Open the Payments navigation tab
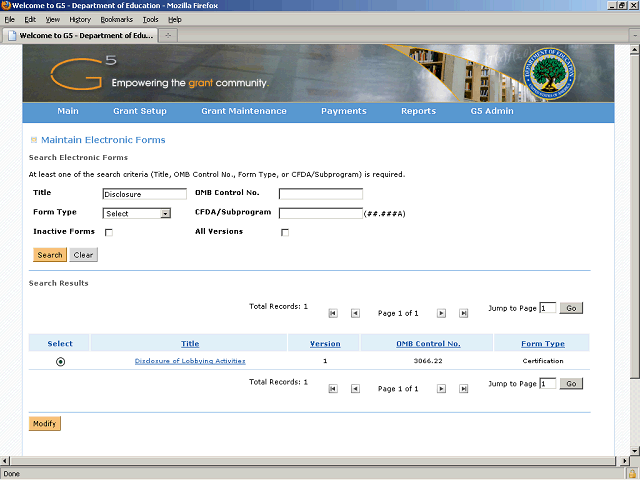Image resolution: width=640 pixels, height=480 pixels. pyautogui.click(x=344, y=111)
